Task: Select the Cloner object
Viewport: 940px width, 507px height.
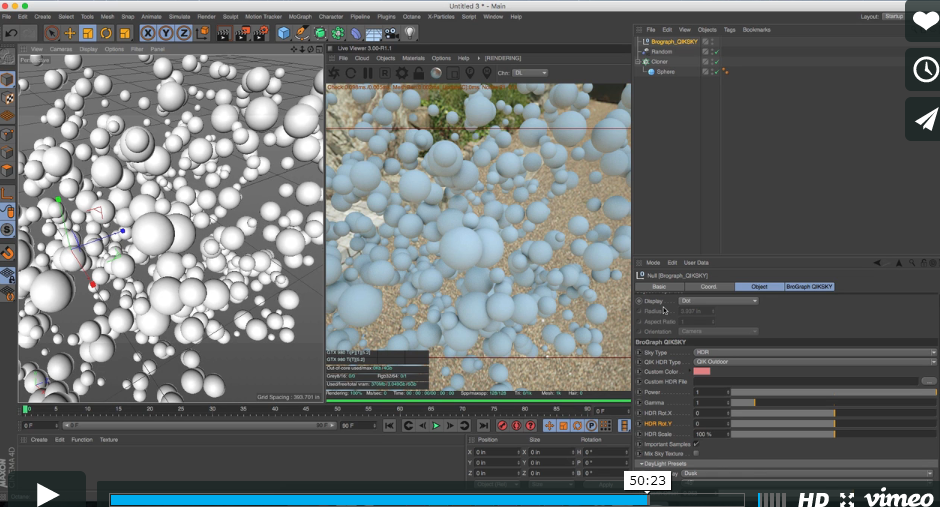Action: (x=659, y=62)
